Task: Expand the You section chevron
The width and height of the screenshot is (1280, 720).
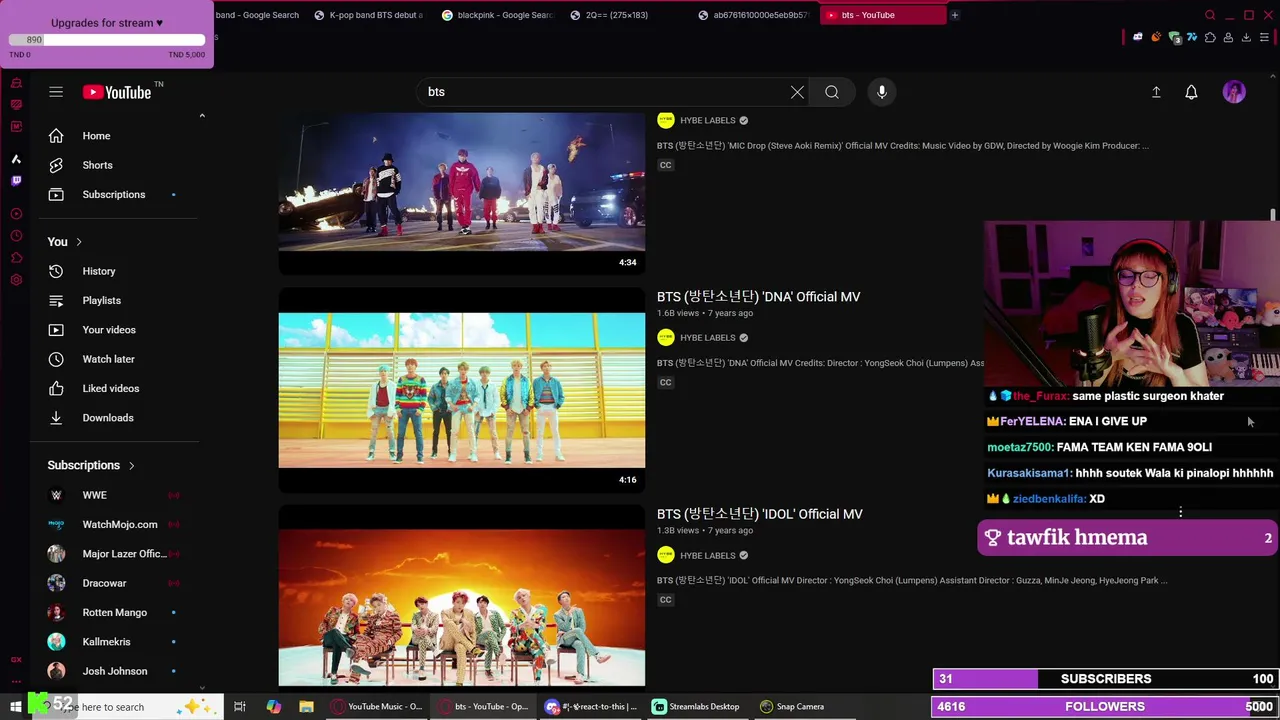Action: (x=79, y=242)
